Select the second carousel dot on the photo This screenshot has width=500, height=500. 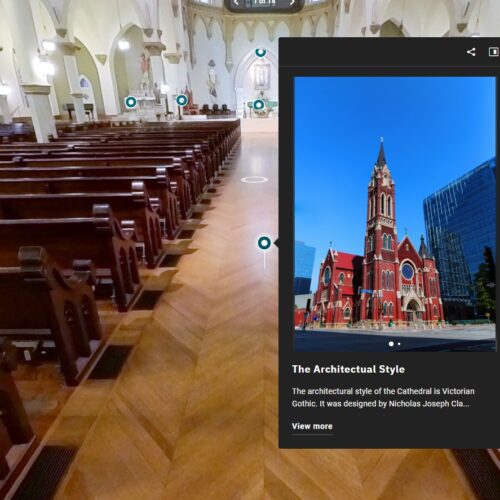click(399, 344)
